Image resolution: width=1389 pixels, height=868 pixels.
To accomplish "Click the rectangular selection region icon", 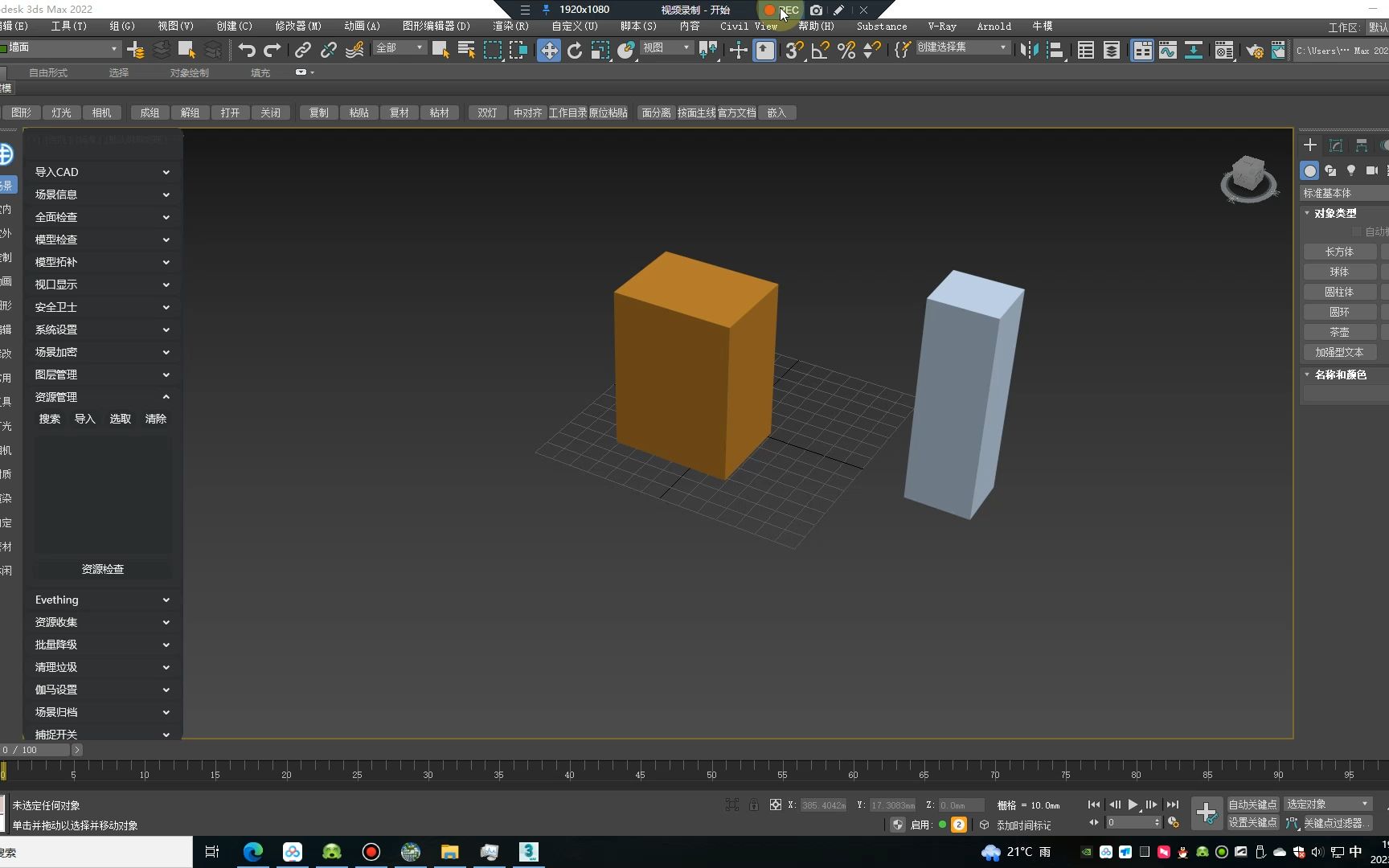I will click(x=492, y=51).
